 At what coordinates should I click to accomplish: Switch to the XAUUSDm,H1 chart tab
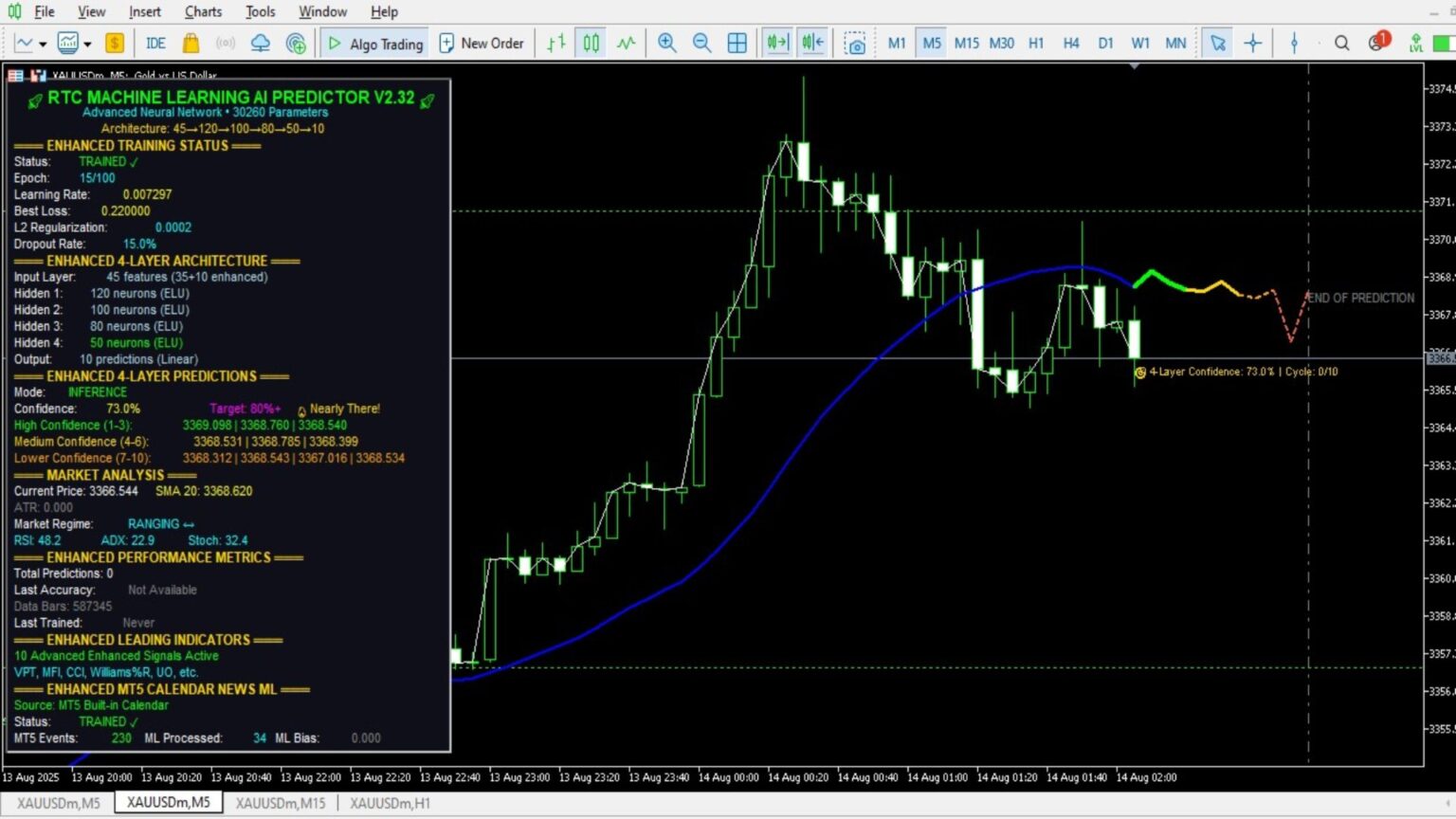(x=389, y=803)
